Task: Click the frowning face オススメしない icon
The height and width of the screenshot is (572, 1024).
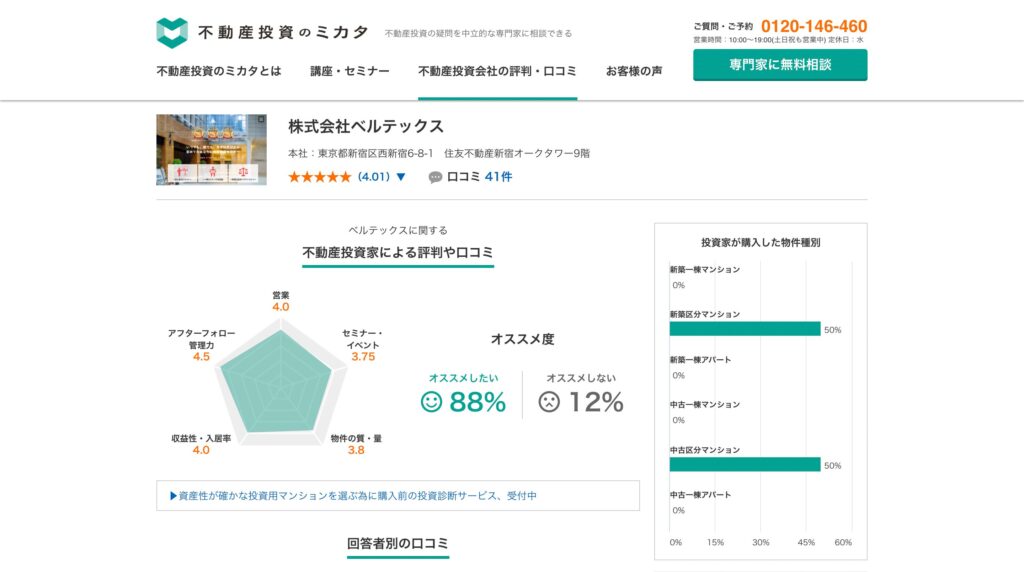Action: point(549,402)
